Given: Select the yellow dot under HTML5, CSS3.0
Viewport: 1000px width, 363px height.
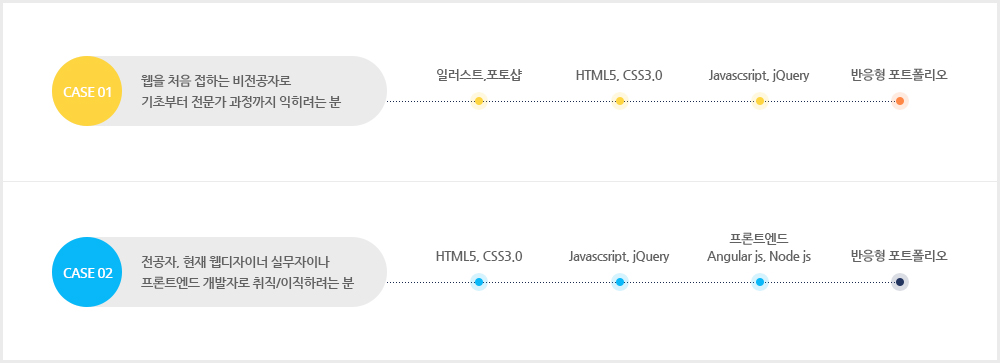Looking at the screenshot, I should (619, 101).
